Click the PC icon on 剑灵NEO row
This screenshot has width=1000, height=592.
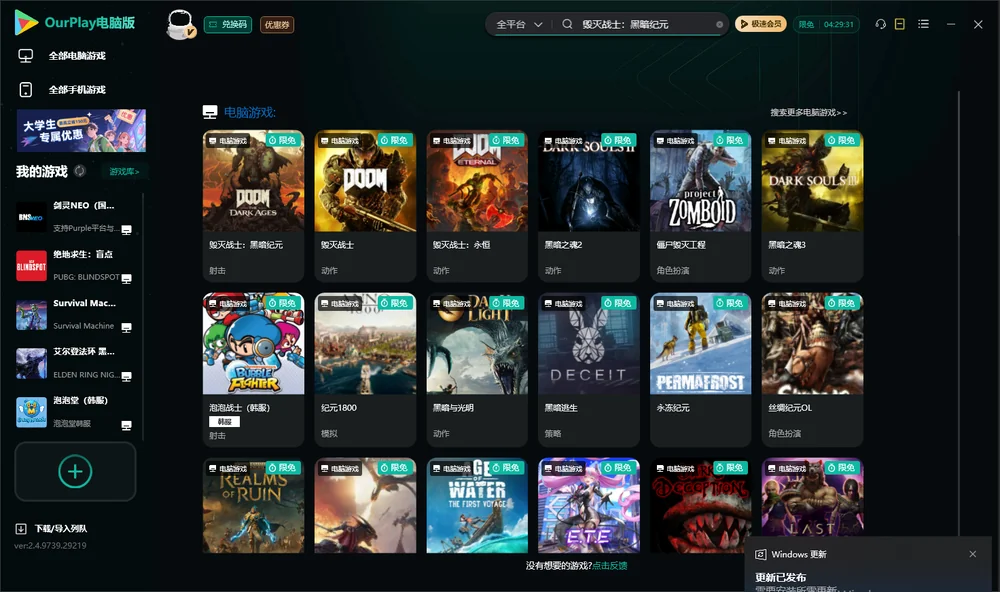[x=126, y=230]
